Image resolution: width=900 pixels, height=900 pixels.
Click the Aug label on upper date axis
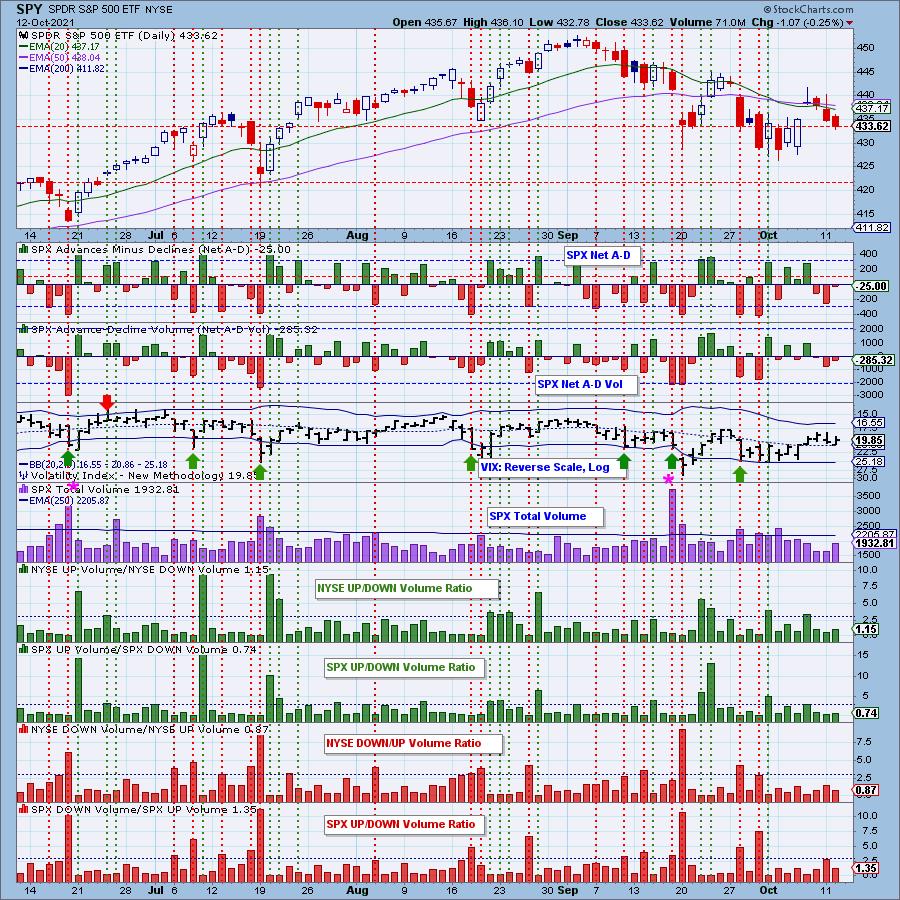click(357, 235)
